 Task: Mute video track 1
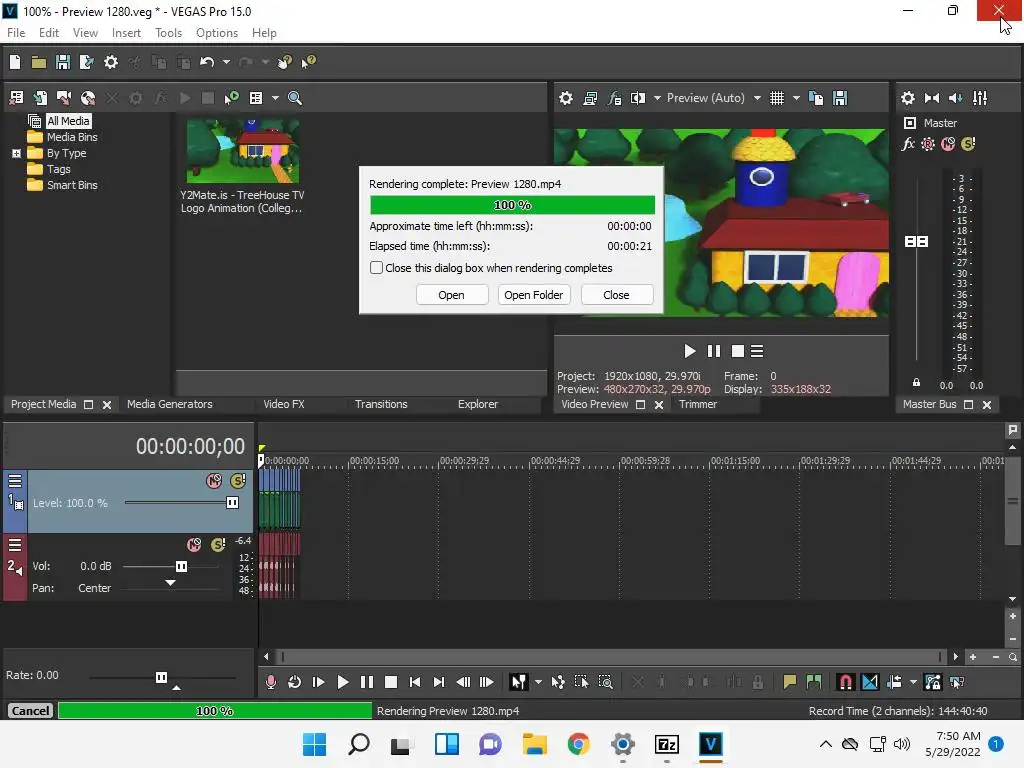click(x=214, y=481)
